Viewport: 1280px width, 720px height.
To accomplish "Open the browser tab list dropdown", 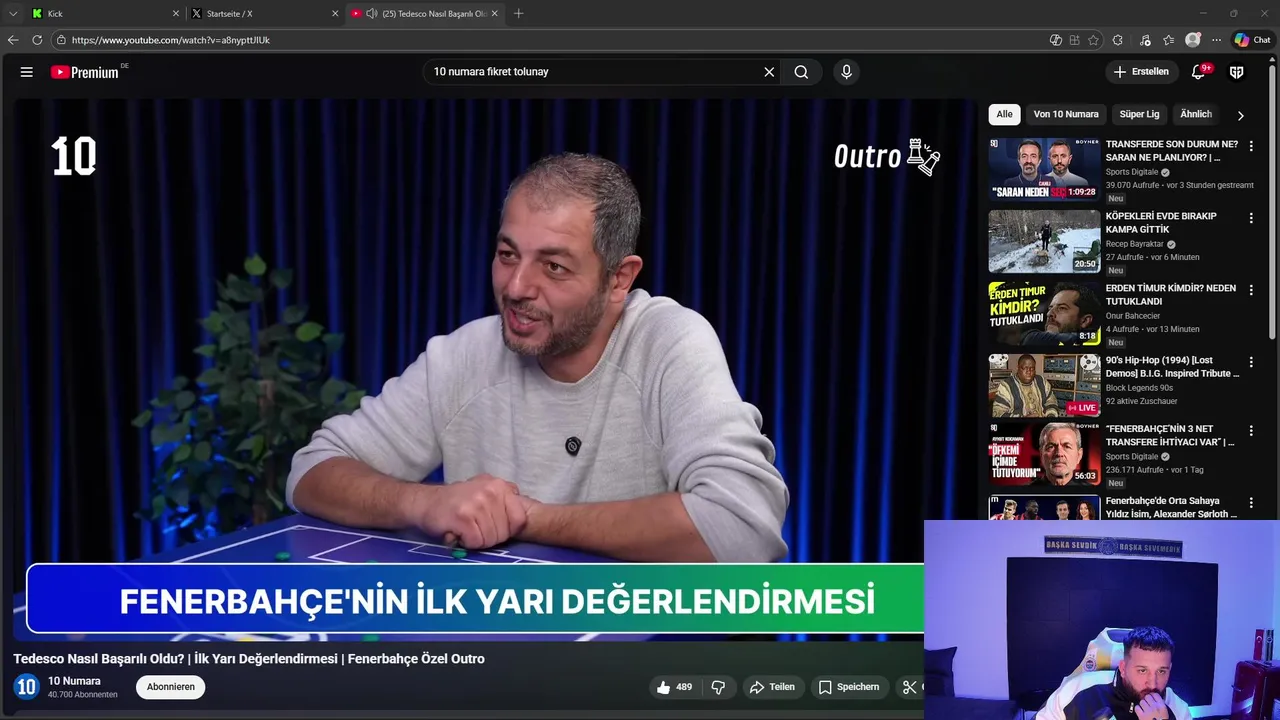I will [x=13, y=14].
